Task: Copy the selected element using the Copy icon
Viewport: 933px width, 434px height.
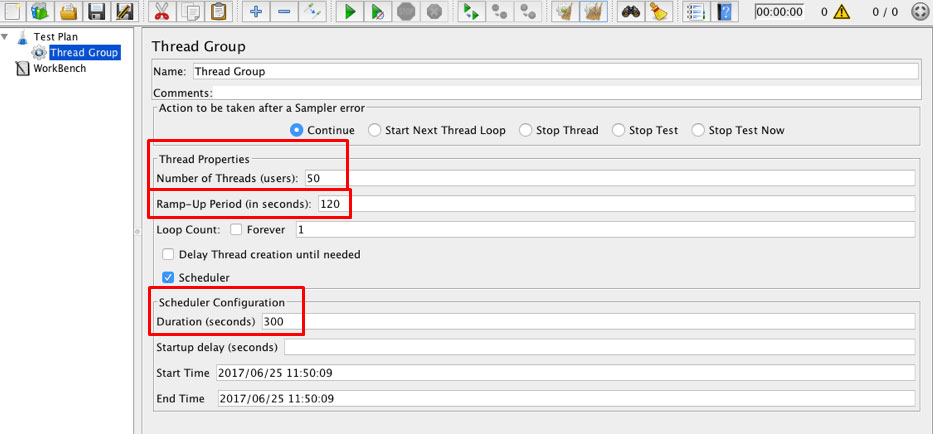Action: (x=190, y=11)
